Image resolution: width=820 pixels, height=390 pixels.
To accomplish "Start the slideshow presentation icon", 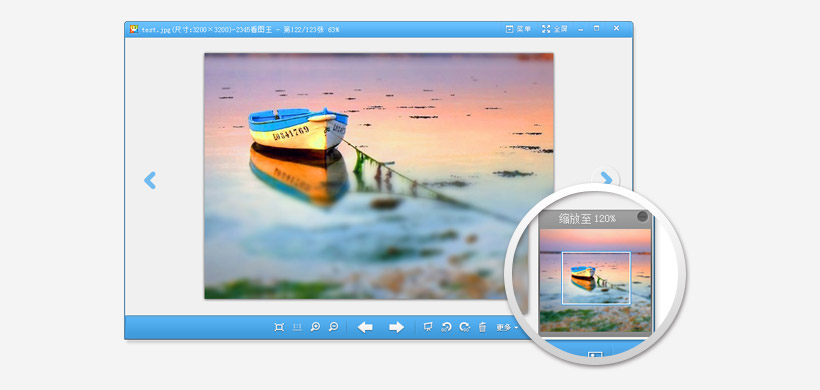I will [428, 327].
